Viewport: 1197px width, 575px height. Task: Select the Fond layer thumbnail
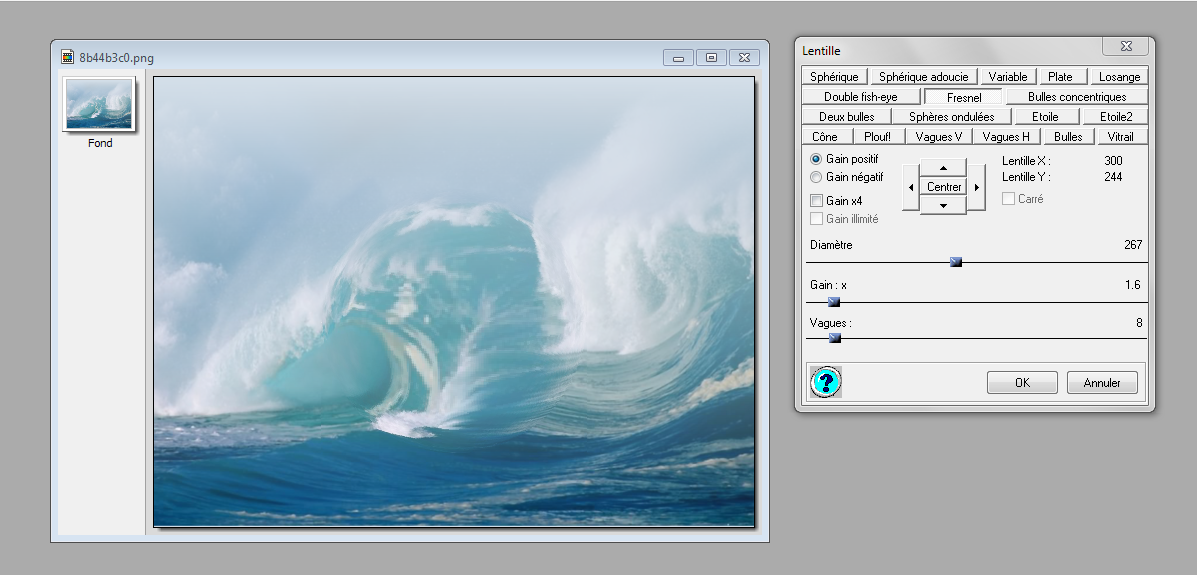99,104
